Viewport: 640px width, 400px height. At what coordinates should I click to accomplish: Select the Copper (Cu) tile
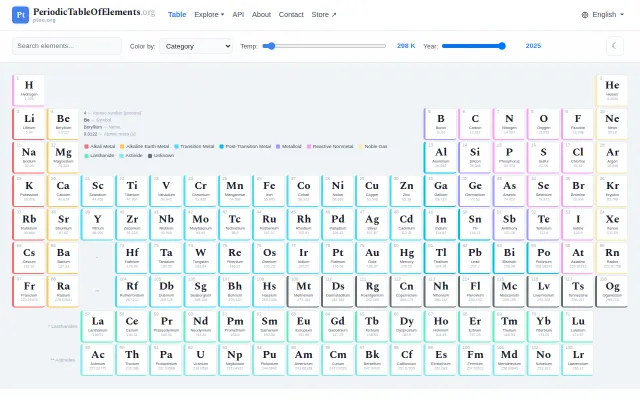pos(372,191)
